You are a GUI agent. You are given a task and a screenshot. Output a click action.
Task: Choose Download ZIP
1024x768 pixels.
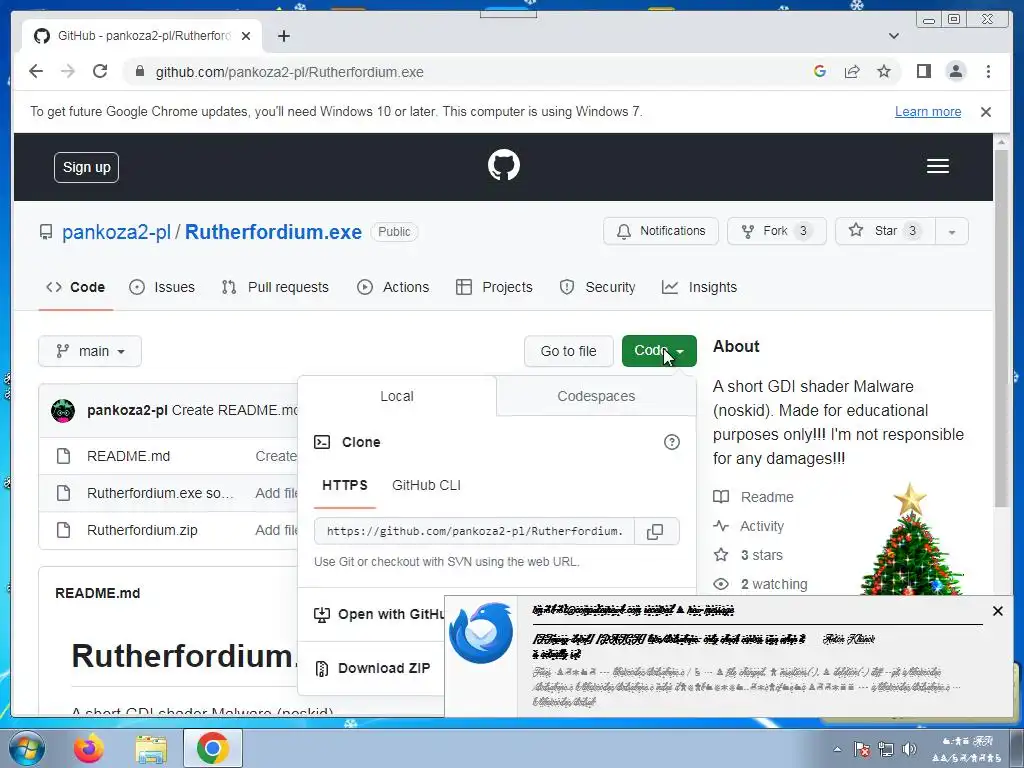pyautogui.click(x=372, y=668)
